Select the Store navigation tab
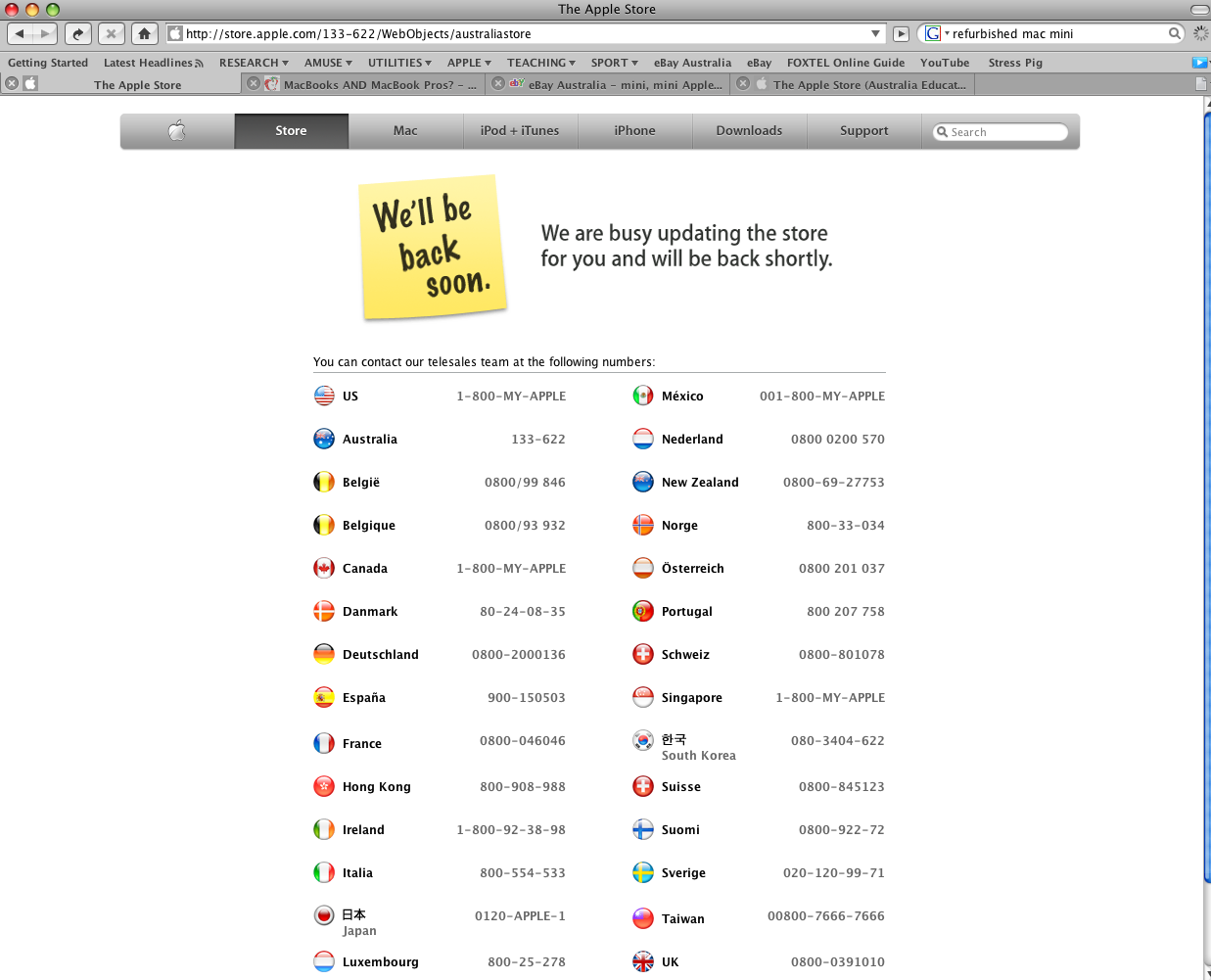Viewport: 1211px width, 980px height. 291,131
